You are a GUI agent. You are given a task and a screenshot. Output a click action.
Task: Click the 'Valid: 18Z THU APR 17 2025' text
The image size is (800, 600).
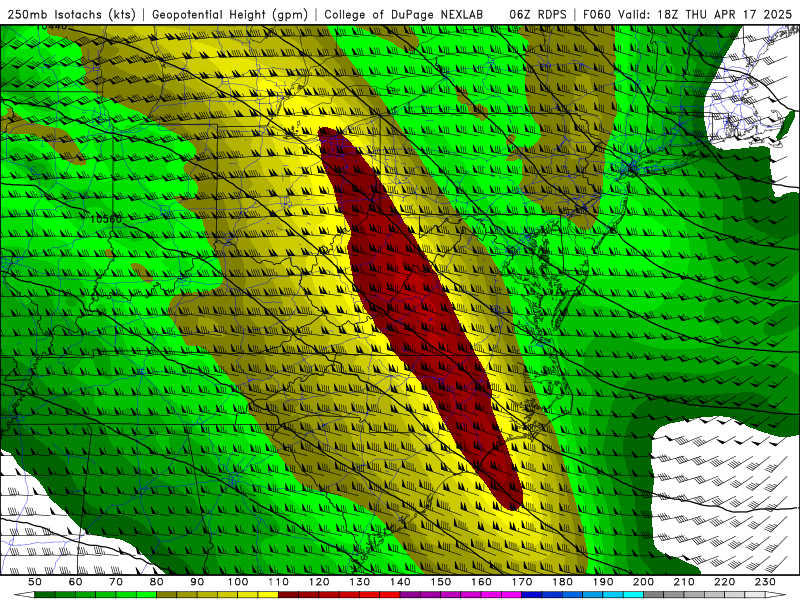[x=705, y=14]
